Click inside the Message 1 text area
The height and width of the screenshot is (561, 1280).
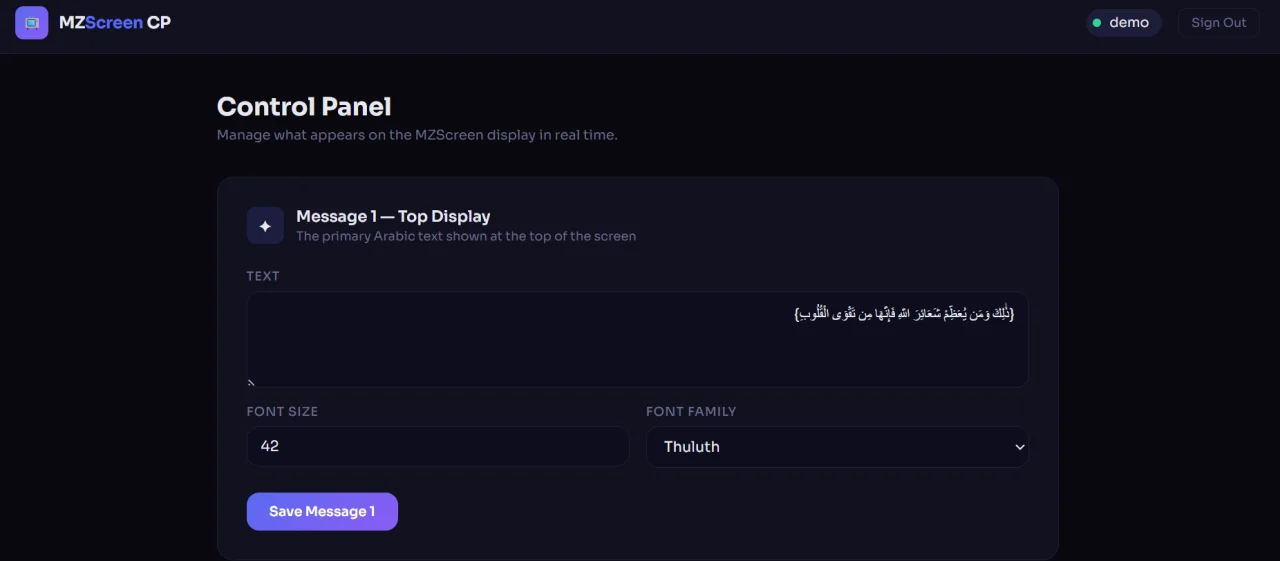(x=637, y=340)
